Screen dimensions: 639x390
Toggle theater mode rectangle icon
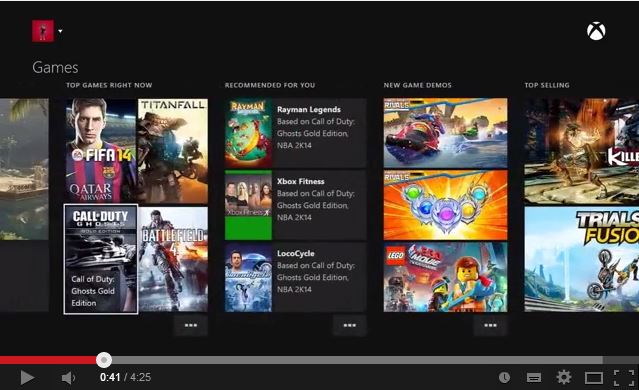[594, 378]
